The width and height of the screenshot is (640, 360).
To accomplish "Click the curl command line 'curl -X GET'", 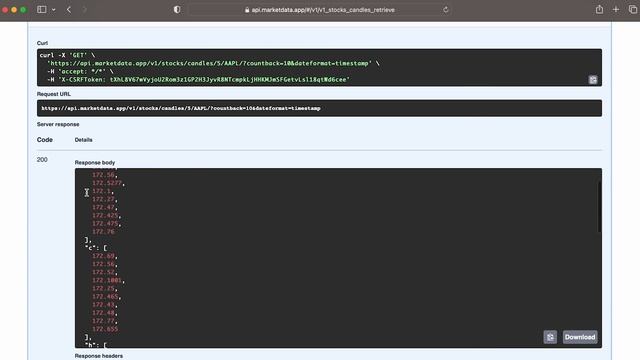I will click(67, 55).
